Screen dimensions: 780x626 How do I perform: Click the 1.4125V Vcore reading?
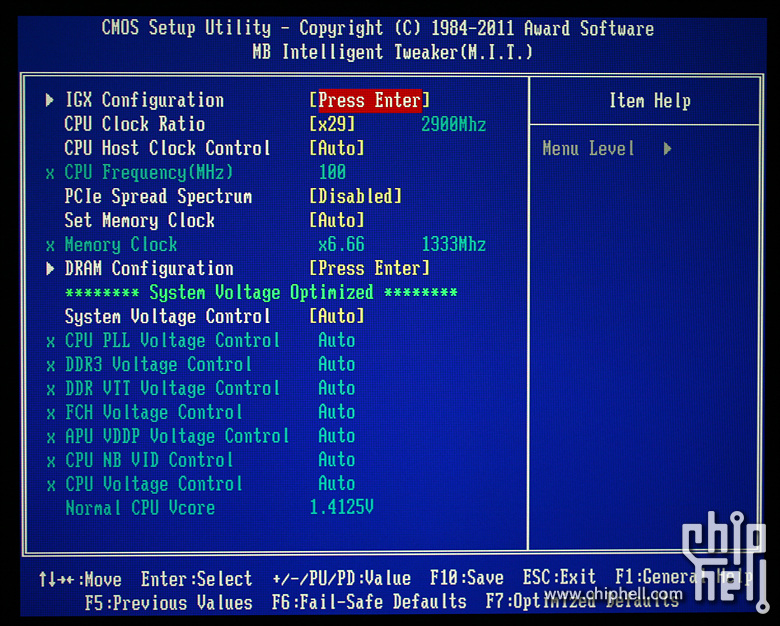pyautogui.click(x=341, y=508)
